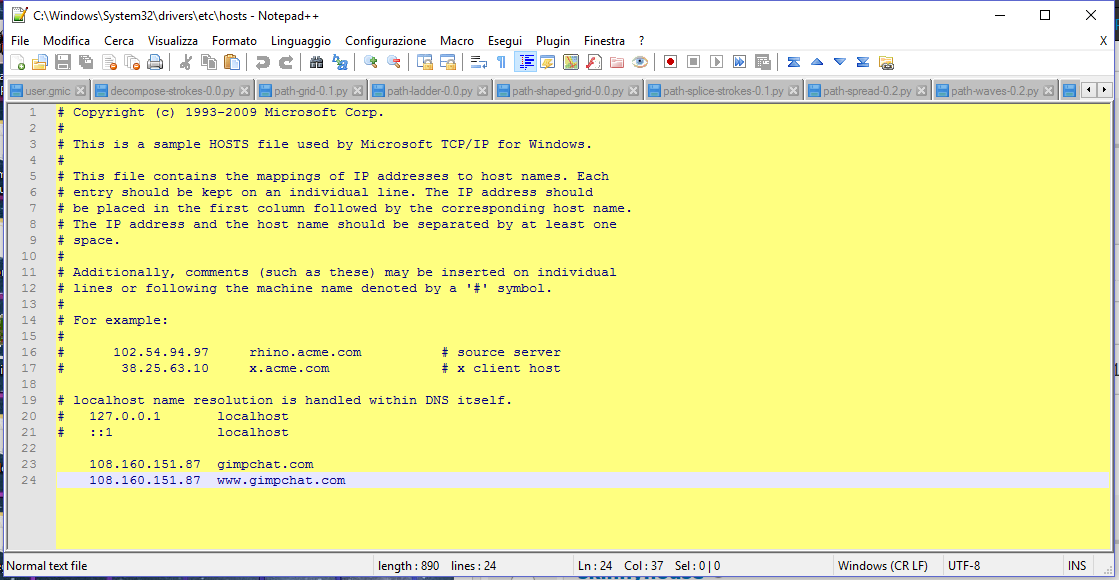Click the Replace icon
The image size is (1119, 580).
pos(340,63)
